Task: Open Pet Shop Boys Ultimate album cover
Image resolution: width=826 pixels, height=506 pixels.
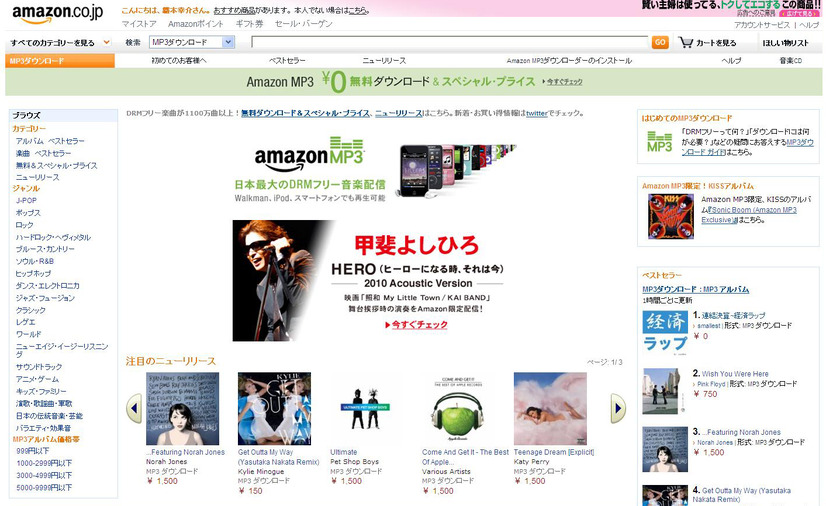Action: (x=366, y=409)
